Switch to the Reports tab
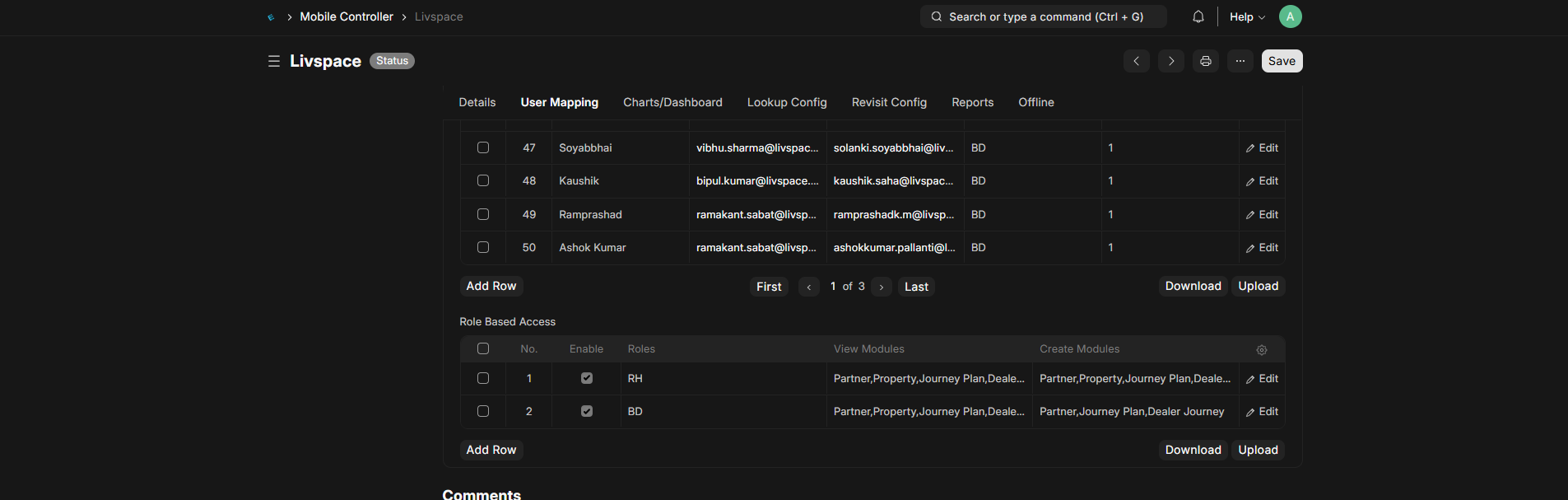 click(x=973, y=102)
